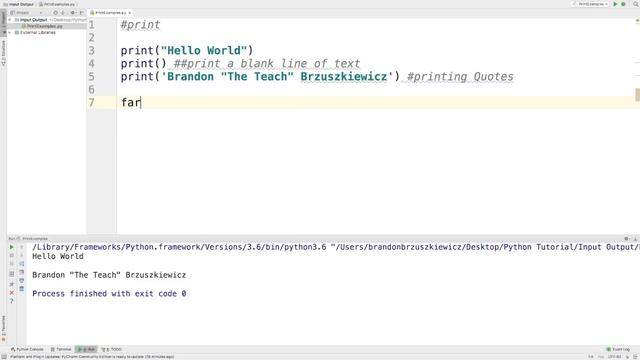
Task: Open Search Everywhere magnifier icon
Action: click(636, 4)
